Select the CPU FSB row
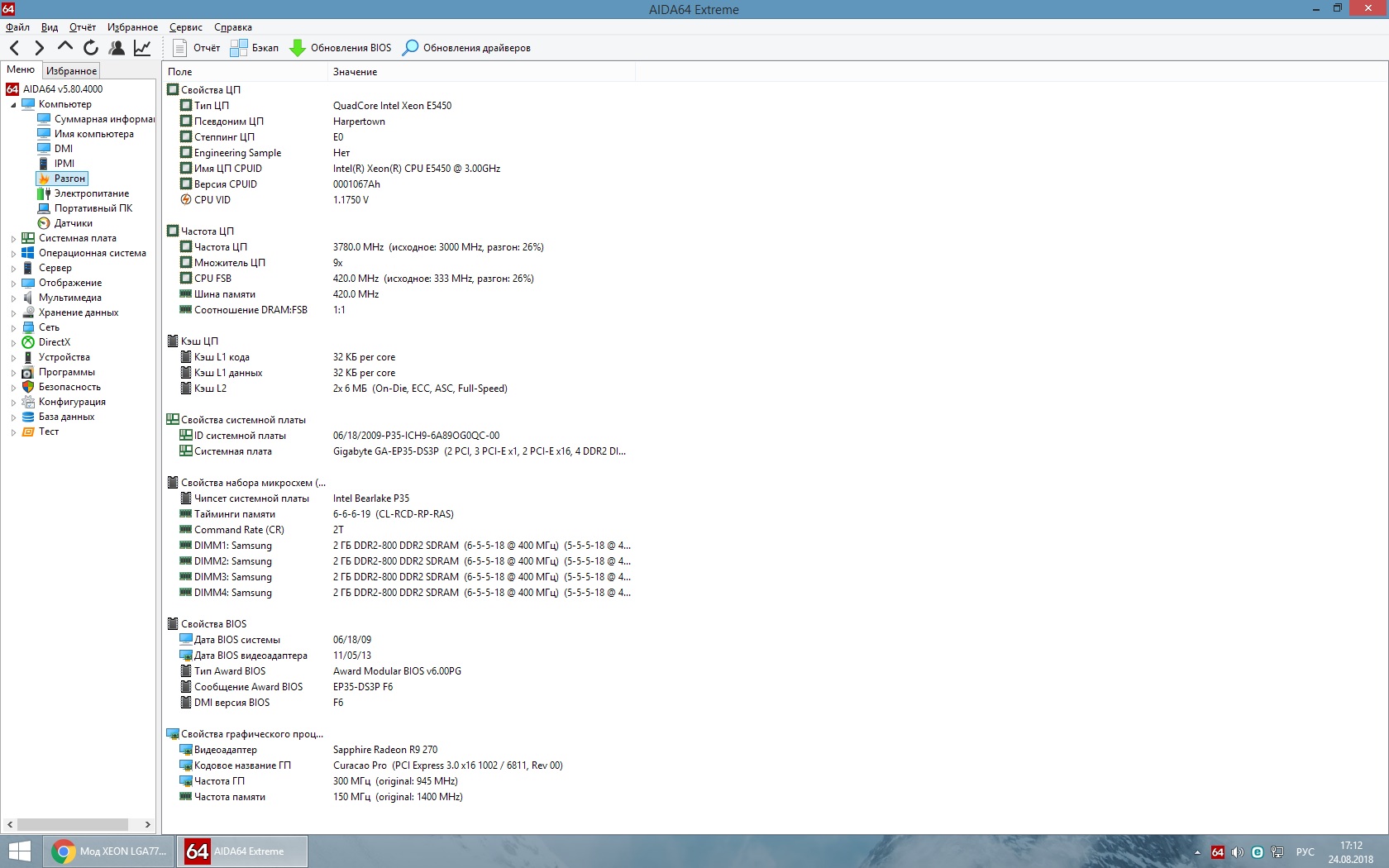The width and height of the screenshot is (1389, 868). coord(399,279)
